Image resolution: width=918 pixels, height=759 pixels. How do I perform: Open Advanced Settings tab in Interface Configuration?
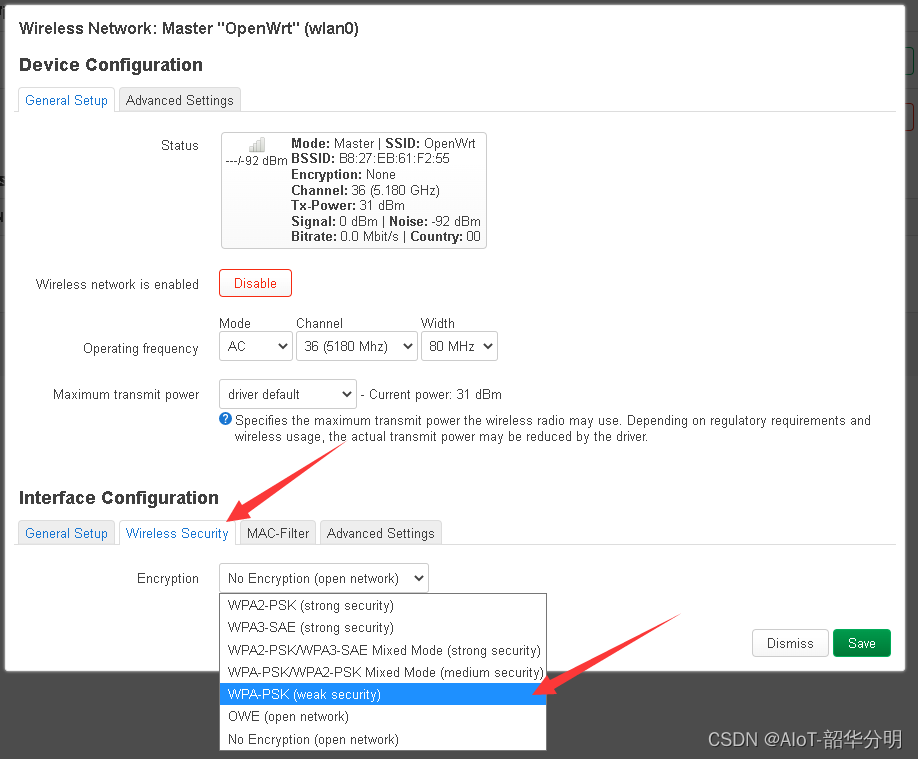380,533
